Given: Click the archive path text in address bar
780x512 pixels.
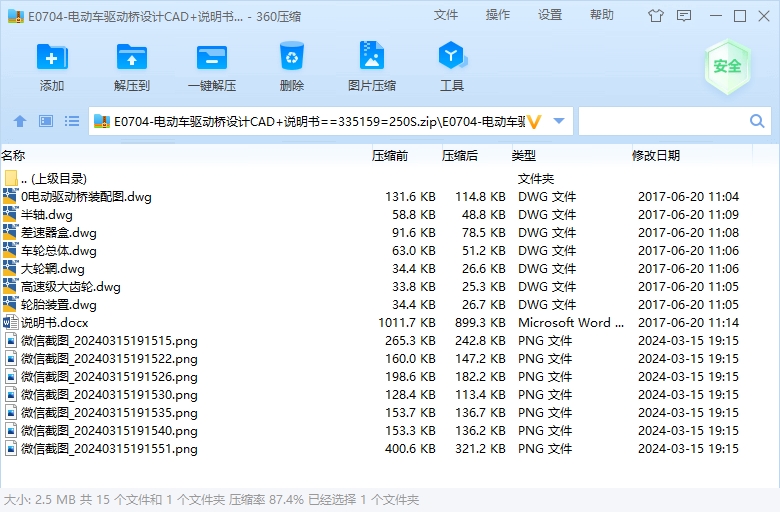Looking at the screenshot, I should pyautogui.click(x=319, y=121).
